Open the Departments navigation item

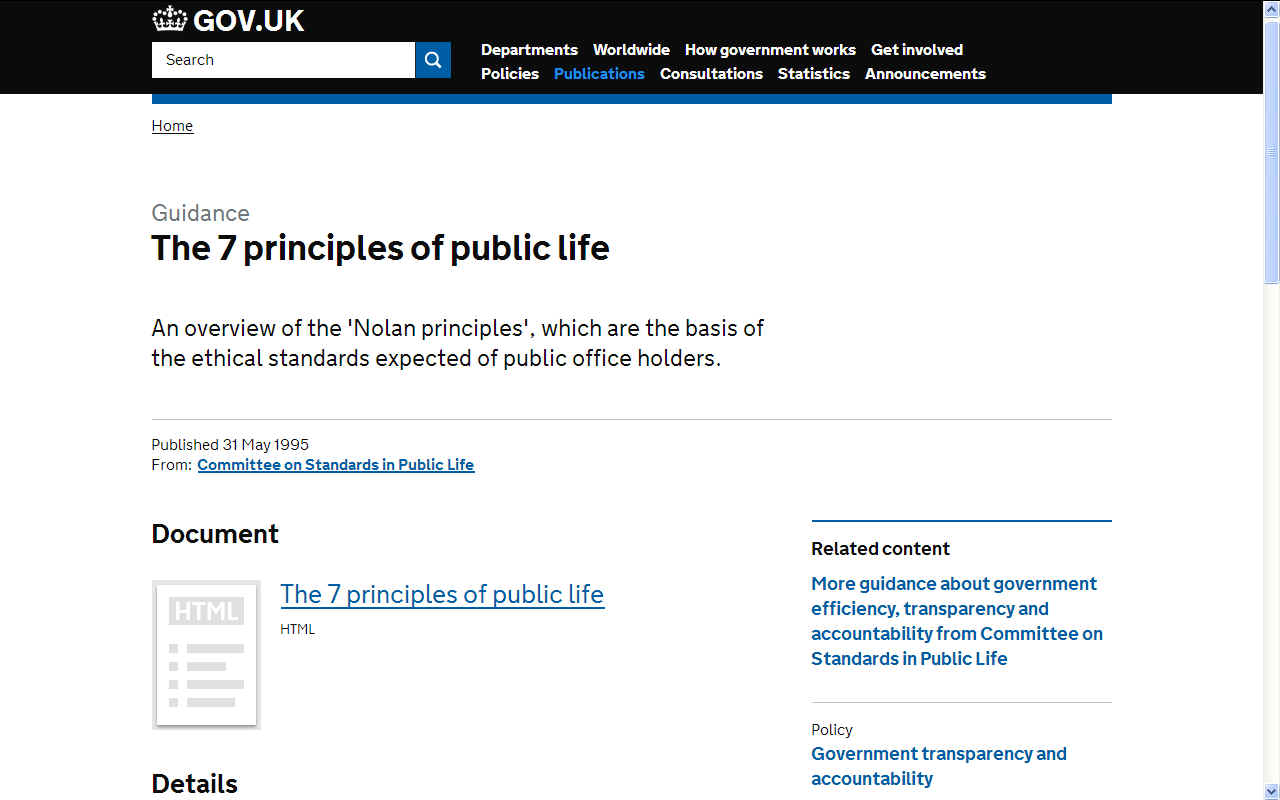click(x=529, y=50)
